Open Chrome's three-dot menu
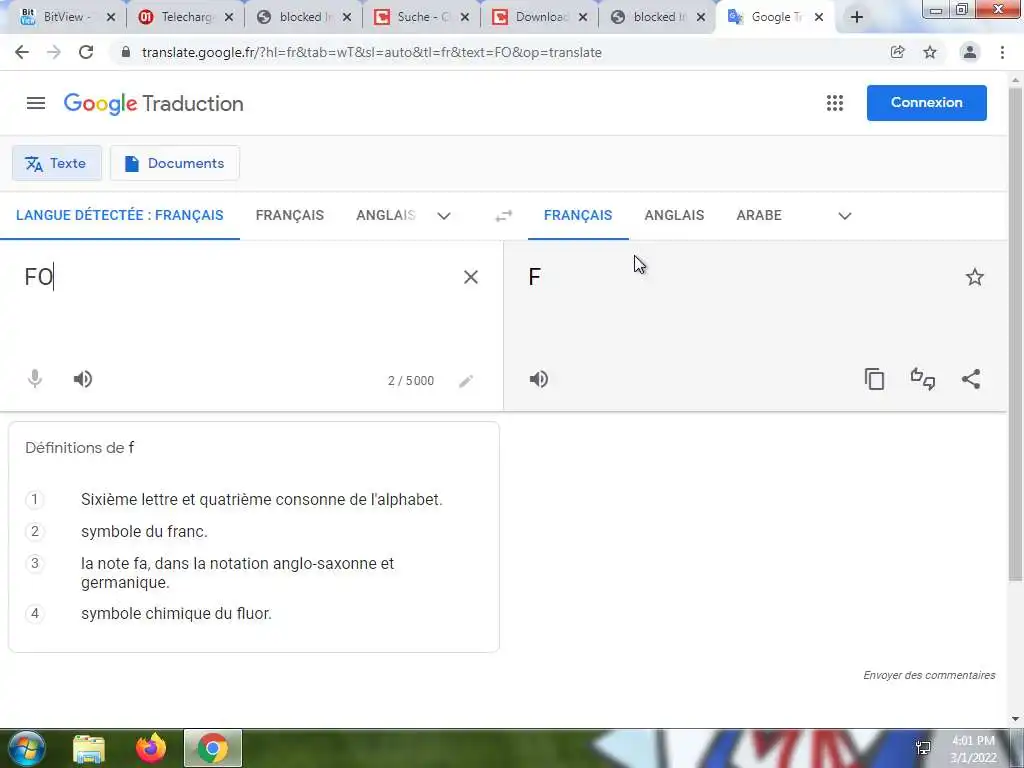The width and height of the screenshot is (1024, 768). [1002, 52]
